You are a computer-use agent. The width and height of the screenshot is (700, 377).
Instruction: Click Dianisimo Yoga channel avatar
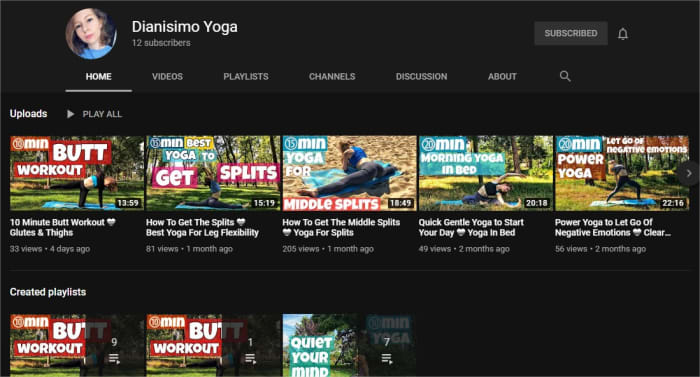[x=92, y=34]
